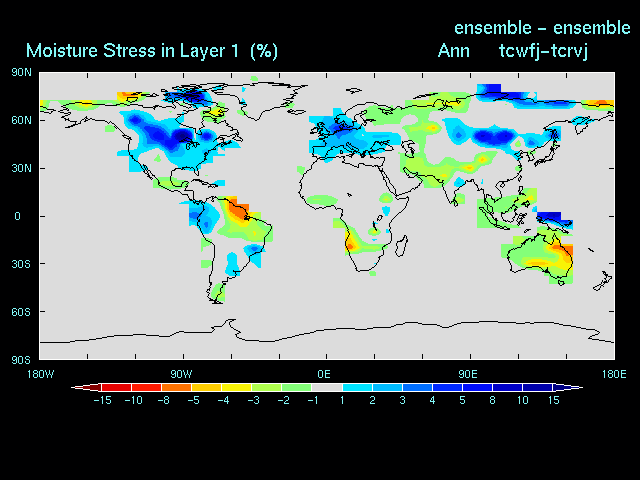Click the '-15' colorbar value
Image resolution: width=640 pixels, height=480 pixels.
coord(102,400)
